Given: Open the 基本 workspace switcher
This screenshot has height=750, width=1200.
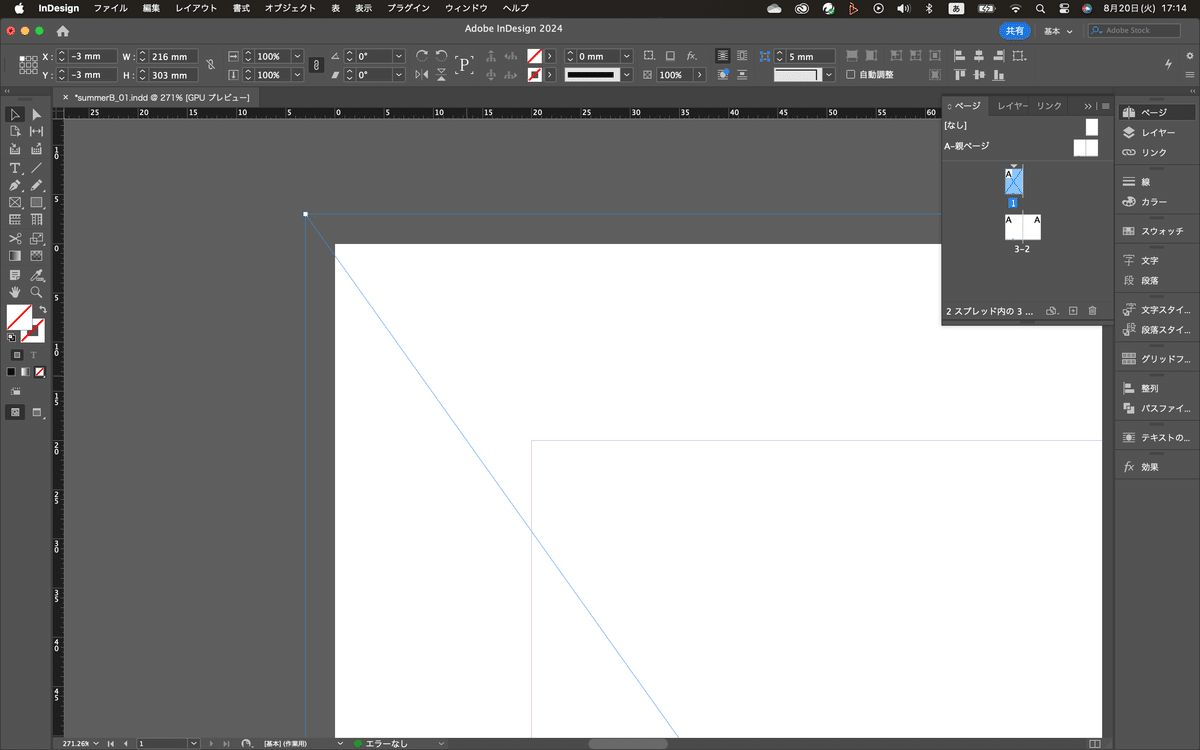Looking at the screenshot, I should pos(1058,31).
